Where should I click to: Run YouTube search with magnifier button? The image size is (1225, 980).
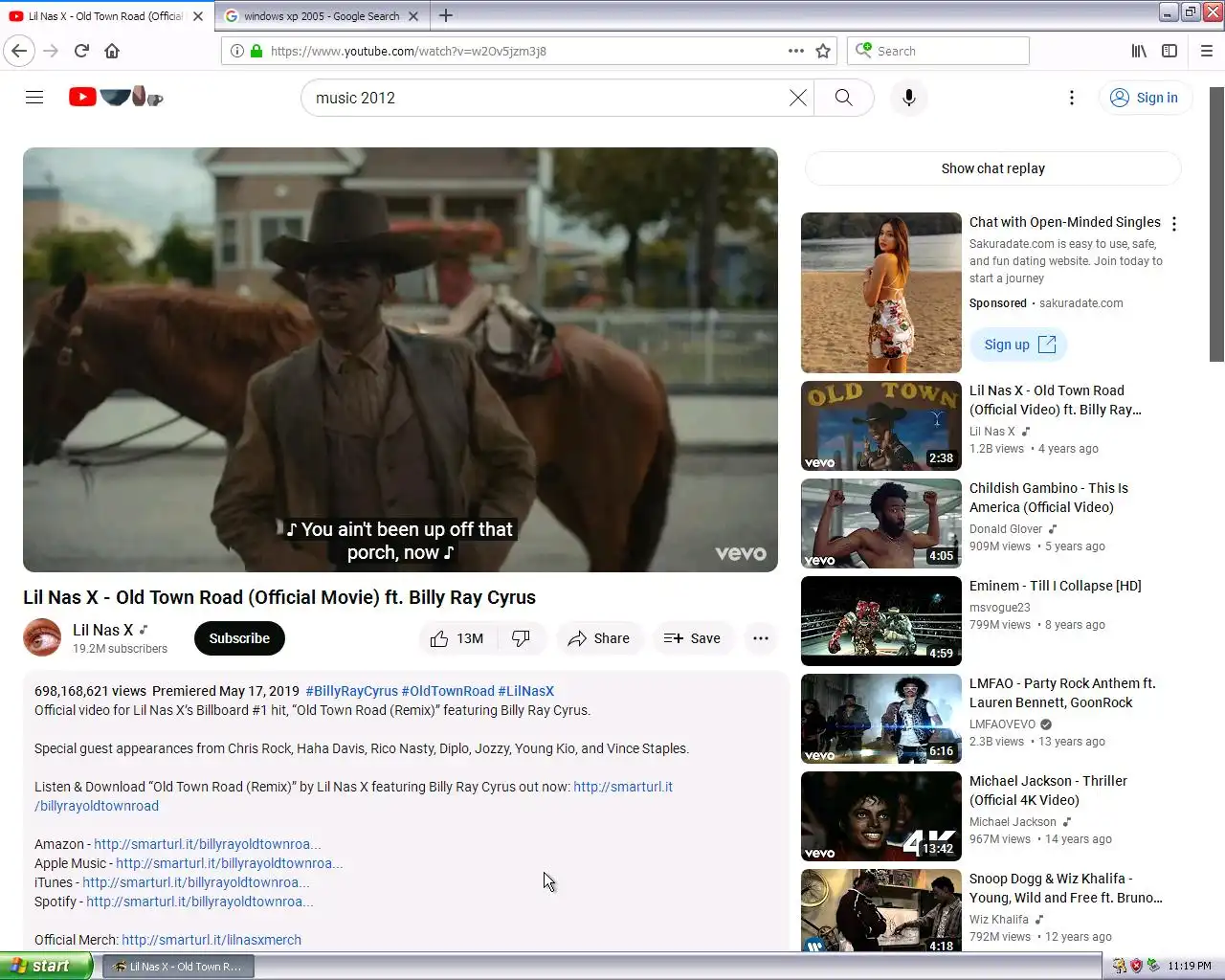coord(843,98)
